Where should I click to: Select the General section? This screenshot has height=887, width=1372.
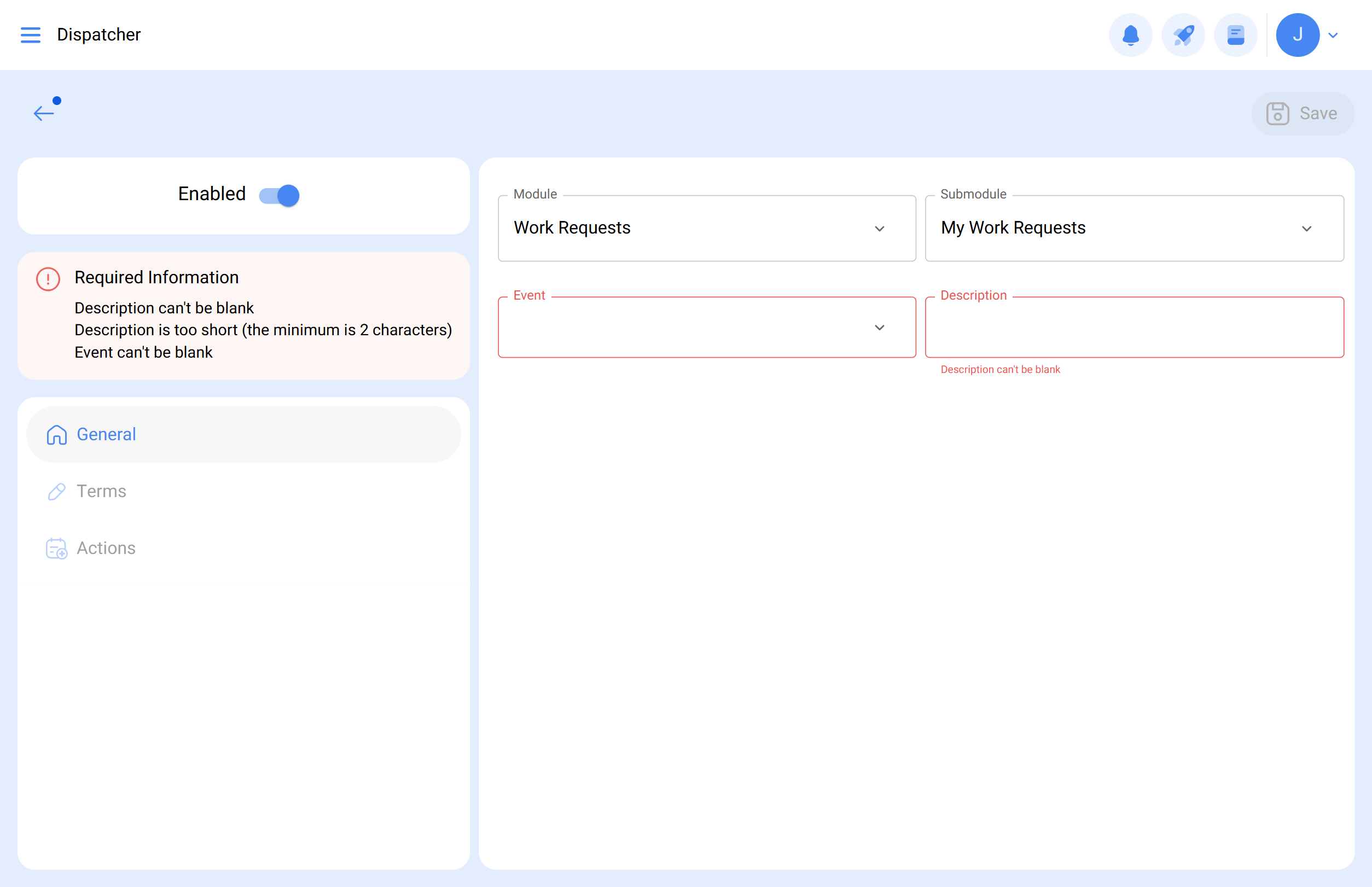point(106,435)
